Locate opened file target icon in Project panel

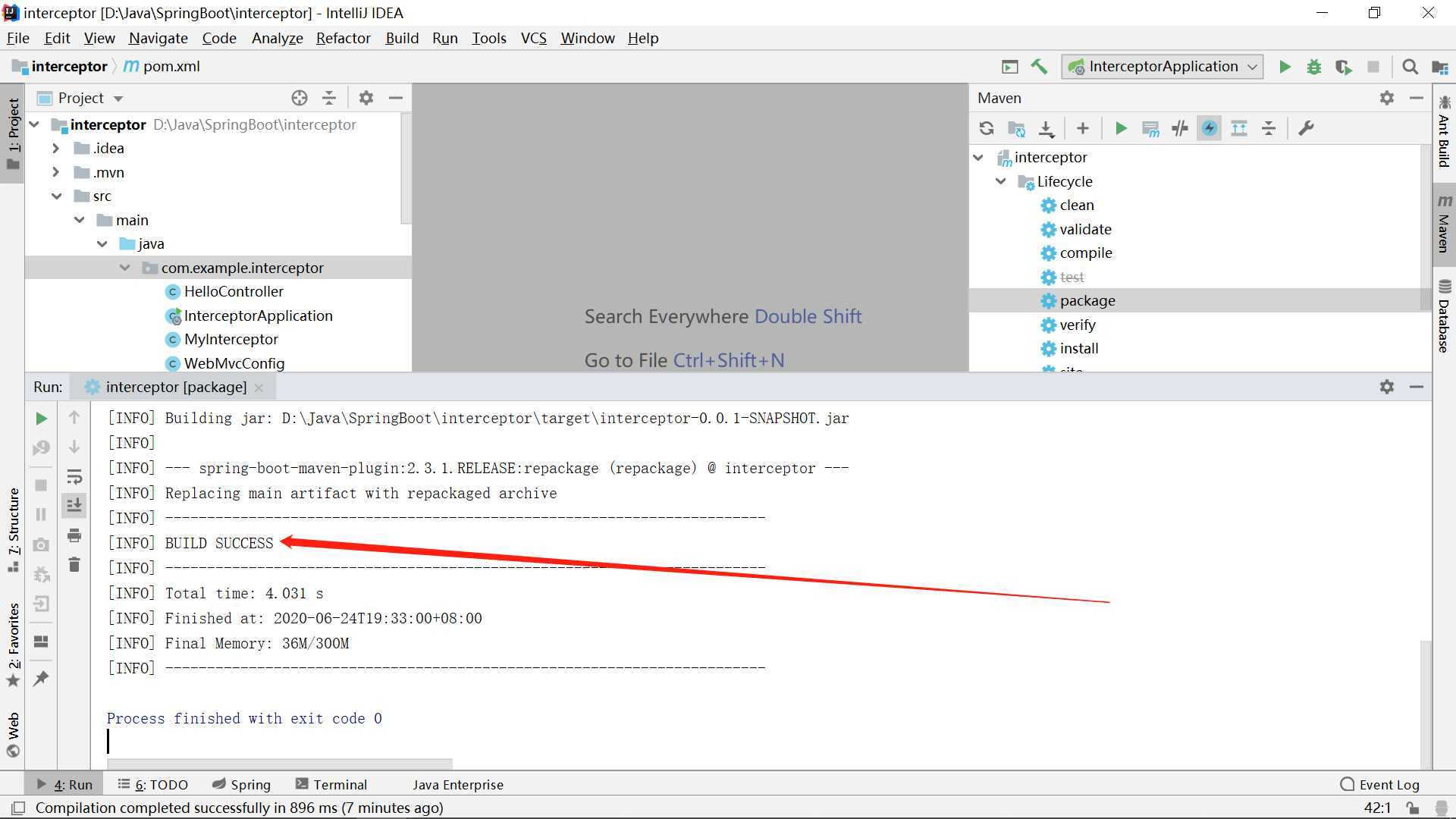(x=300, y=98)
